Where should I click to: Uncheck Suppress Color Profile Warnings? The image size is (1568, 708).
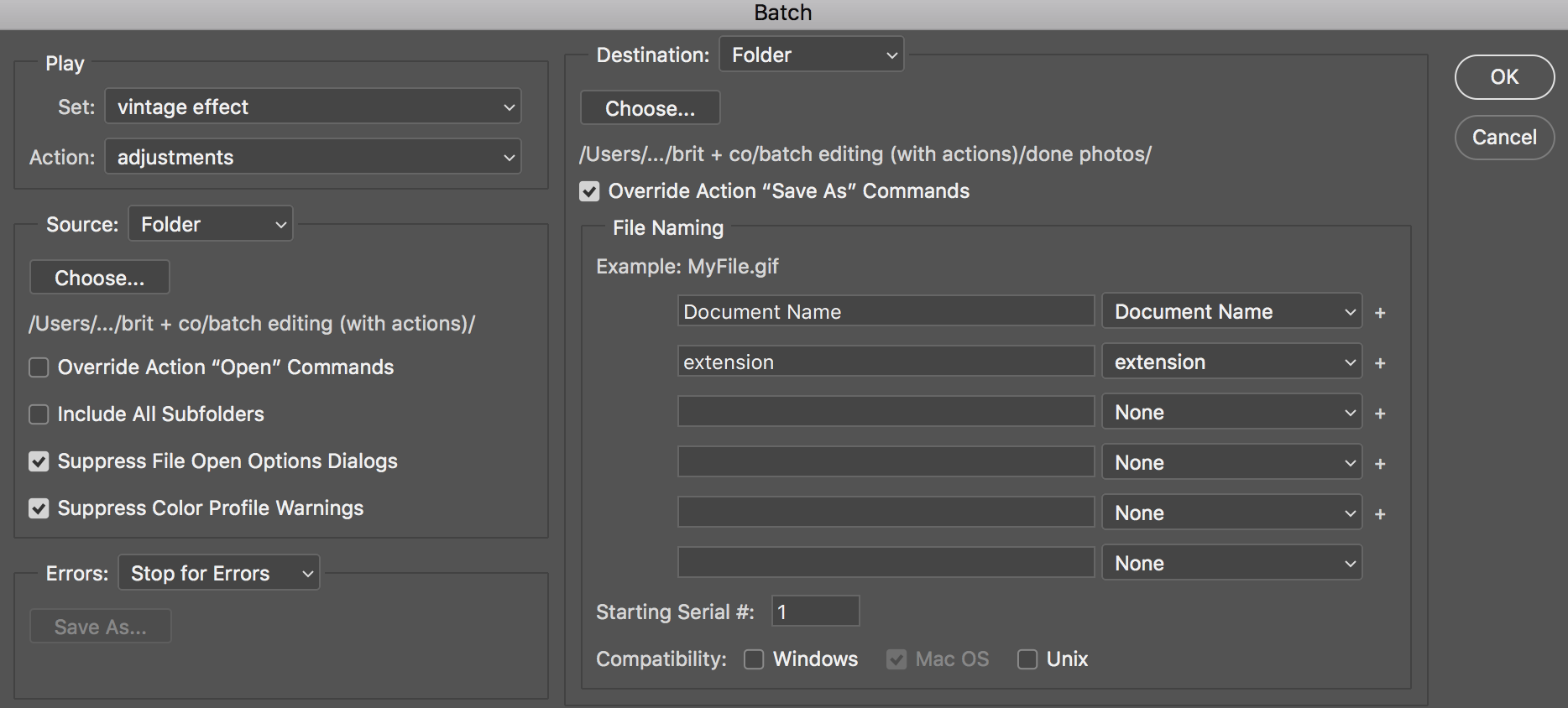[39, 508]
